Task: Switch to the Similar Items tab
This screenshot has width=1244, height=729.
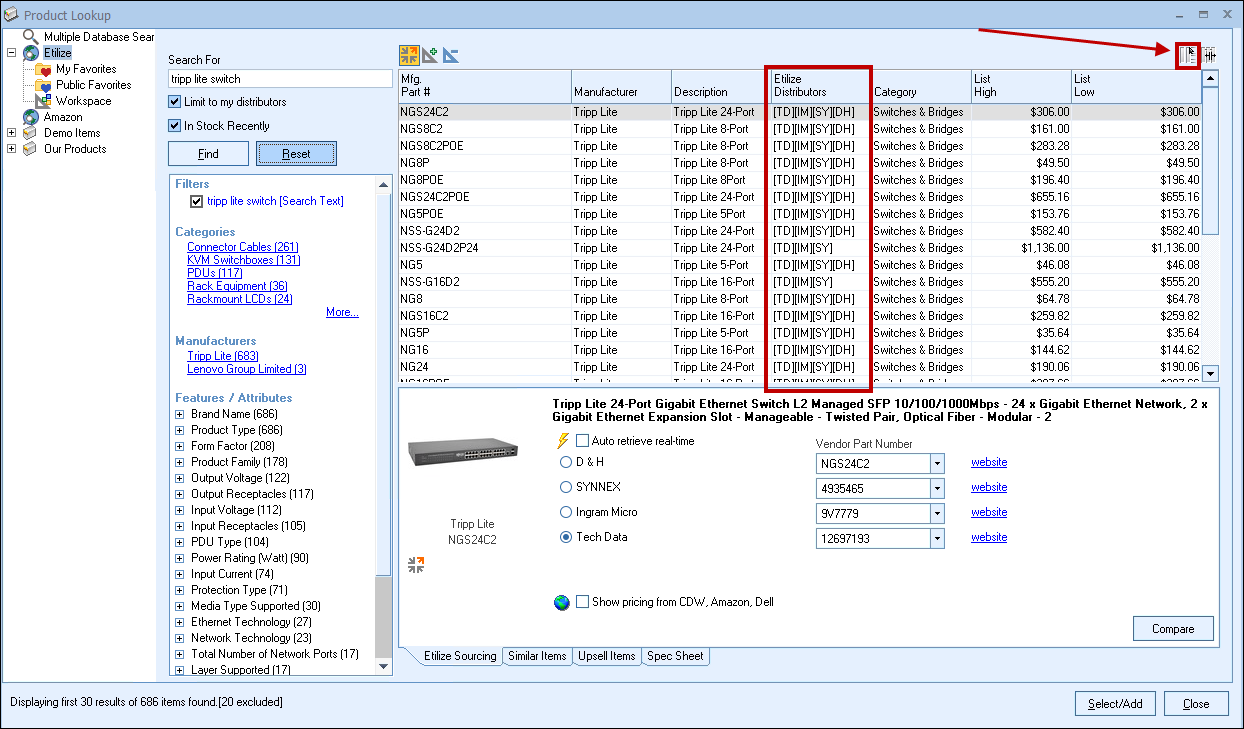Action: [x=537, y=656]
